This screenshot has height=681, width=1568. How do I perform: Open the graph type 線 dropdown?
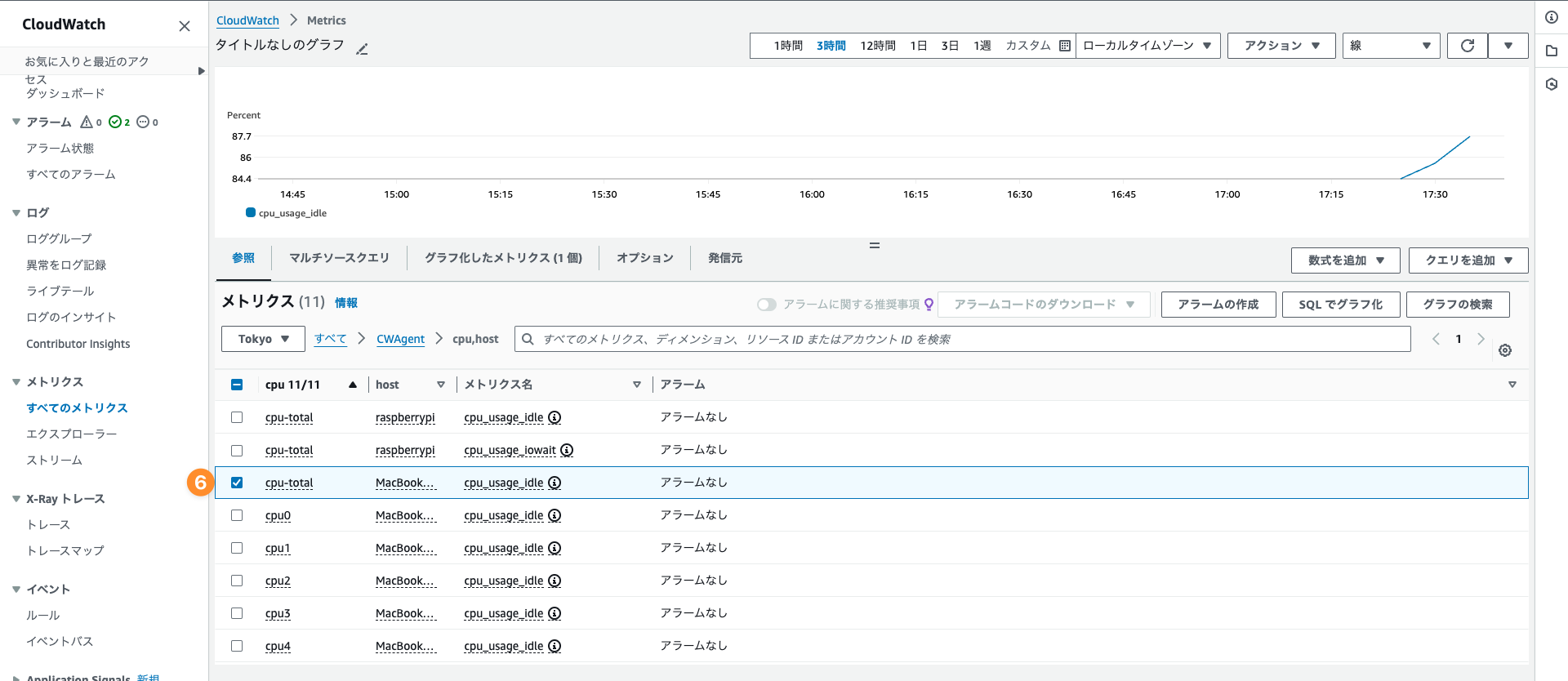click(1392, 46)
